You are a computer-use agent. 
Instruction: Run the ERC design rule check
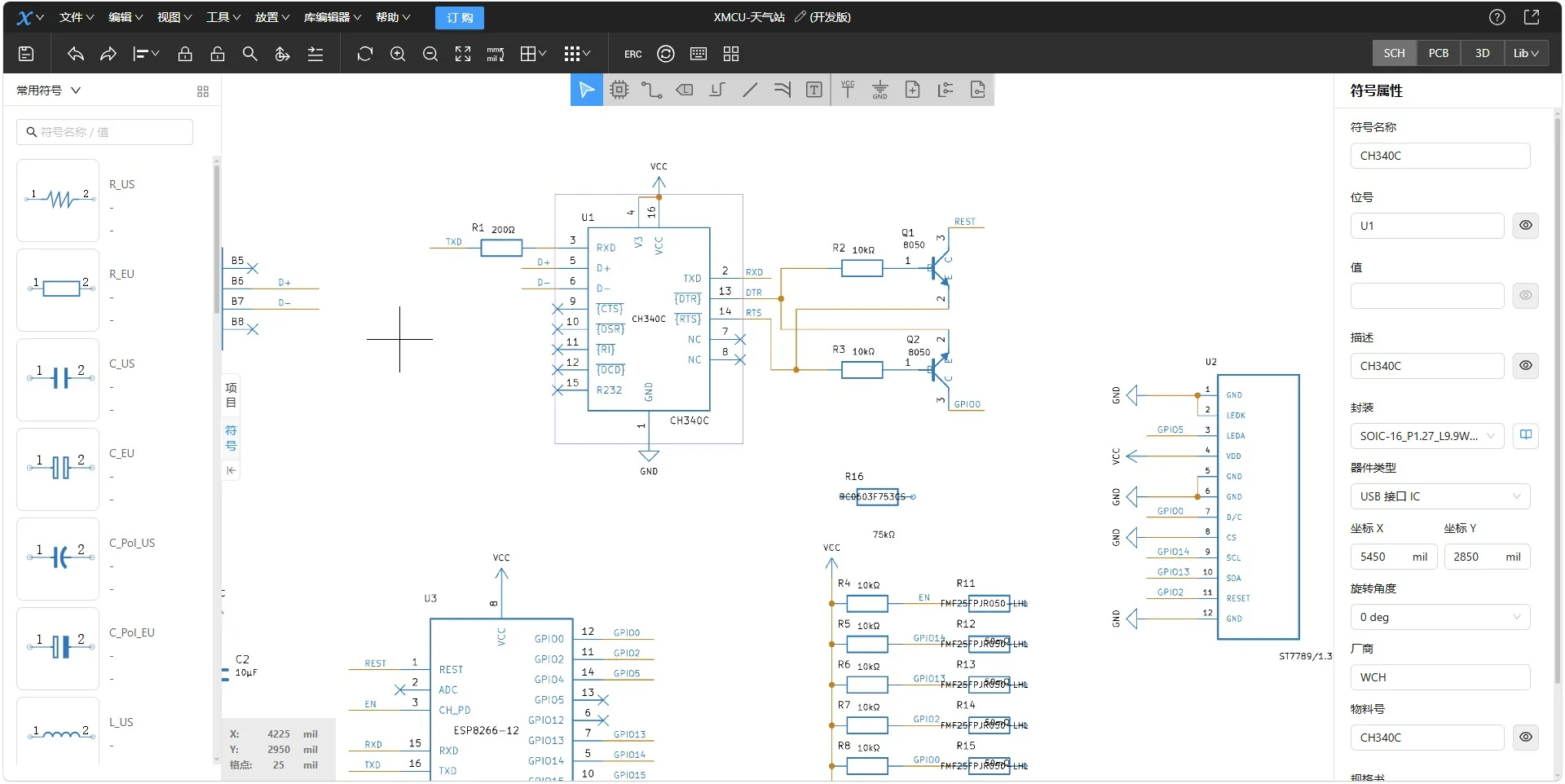coord(633,54)
